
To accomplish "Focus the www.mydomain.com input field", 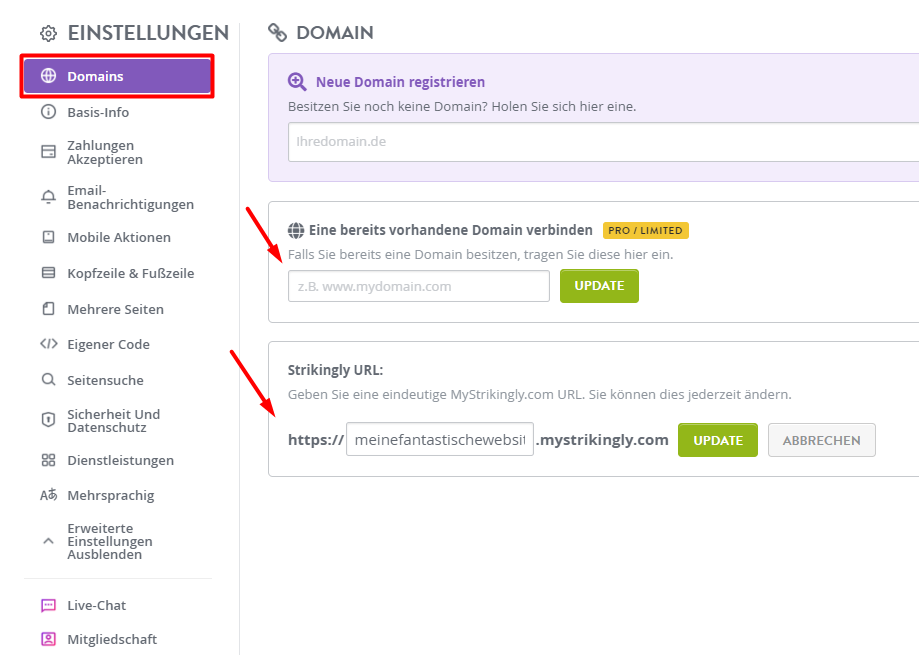I will [x=419, y=286].
